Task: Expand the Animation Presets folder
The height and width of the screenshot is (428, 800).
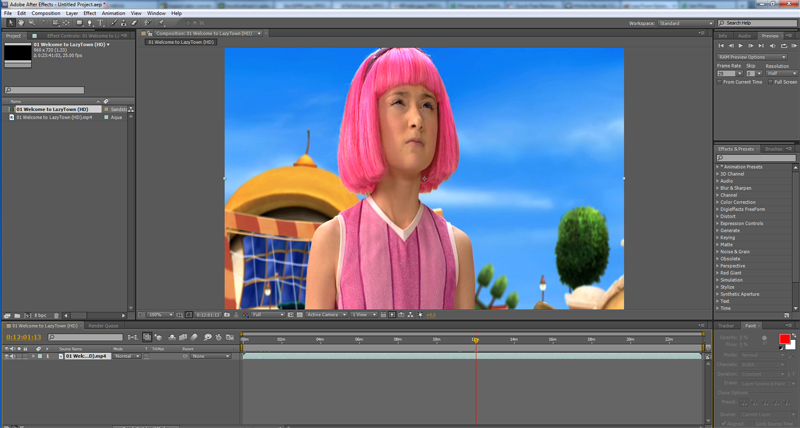Action: (x=717, y=167)
